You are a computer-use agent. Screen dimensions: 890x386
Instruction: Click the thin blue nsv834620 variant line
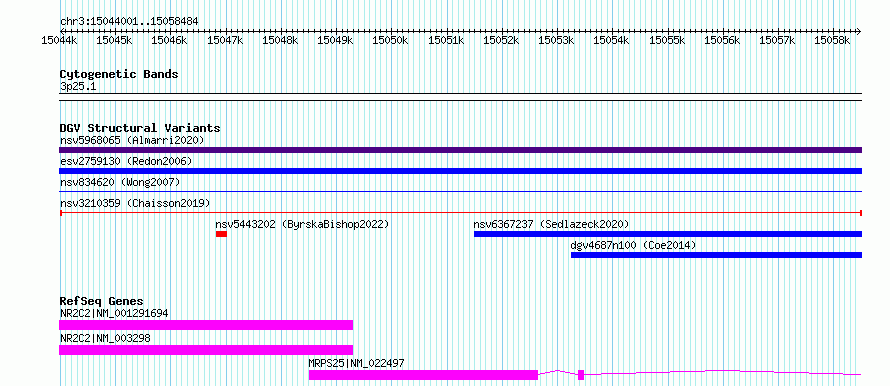(x=460, y=192)
